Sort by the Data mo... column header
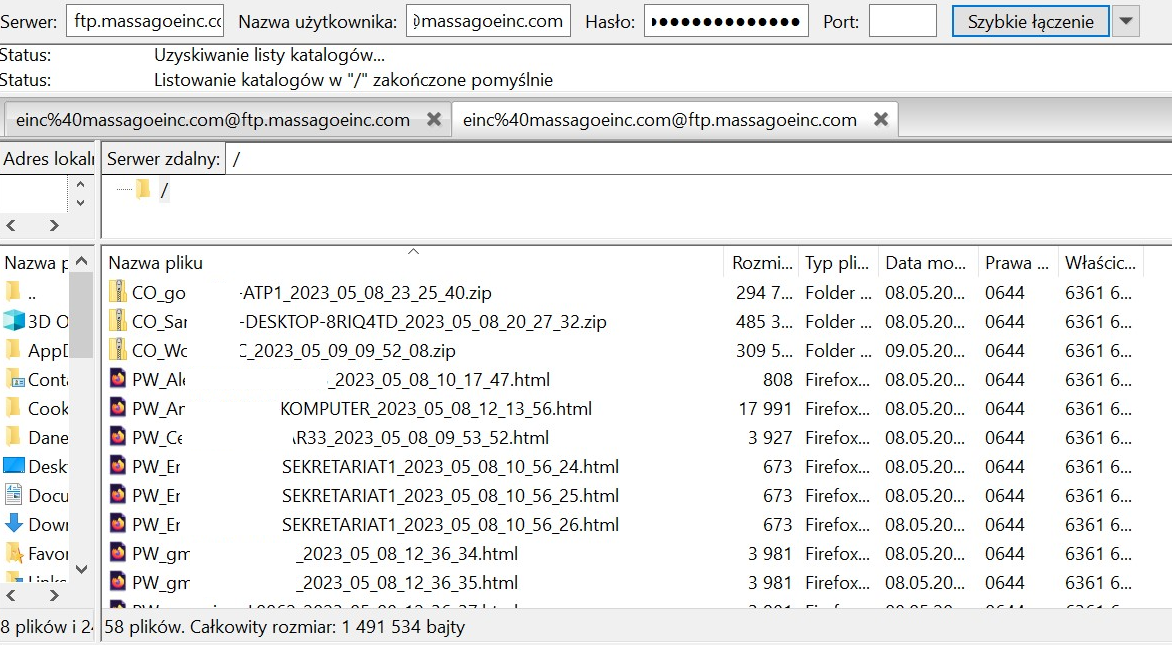The height and width of the screenshot is (645, 1172). [x=928, y=262]
